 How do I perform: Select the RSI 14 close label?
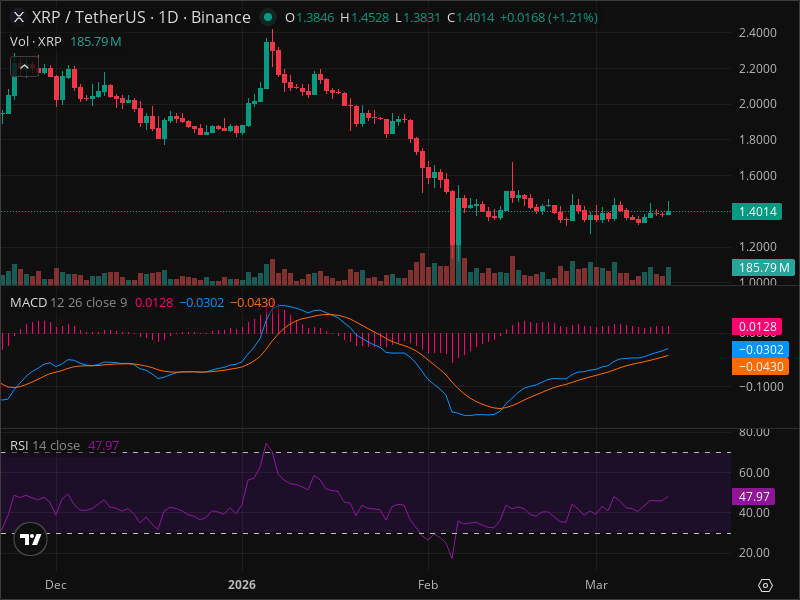[45, 445]
